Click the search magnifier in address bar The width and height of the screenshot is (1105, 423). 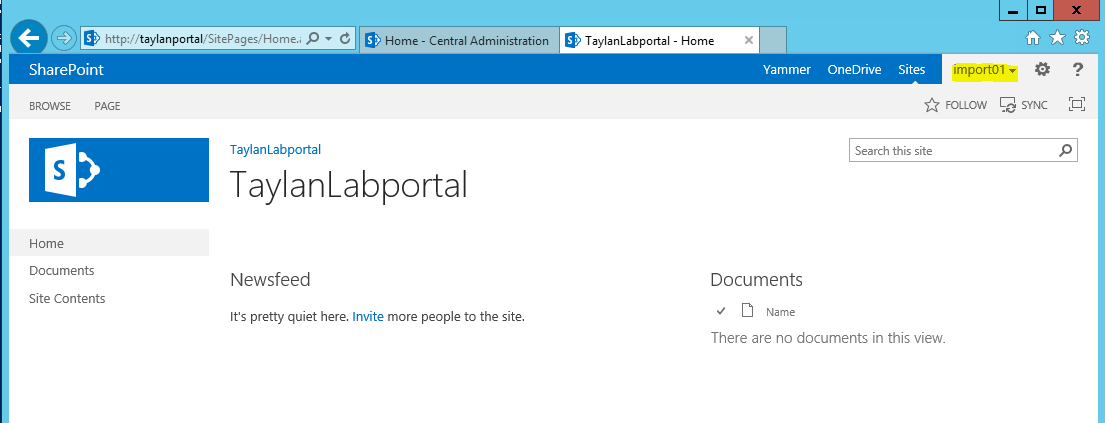click(314, 38)
